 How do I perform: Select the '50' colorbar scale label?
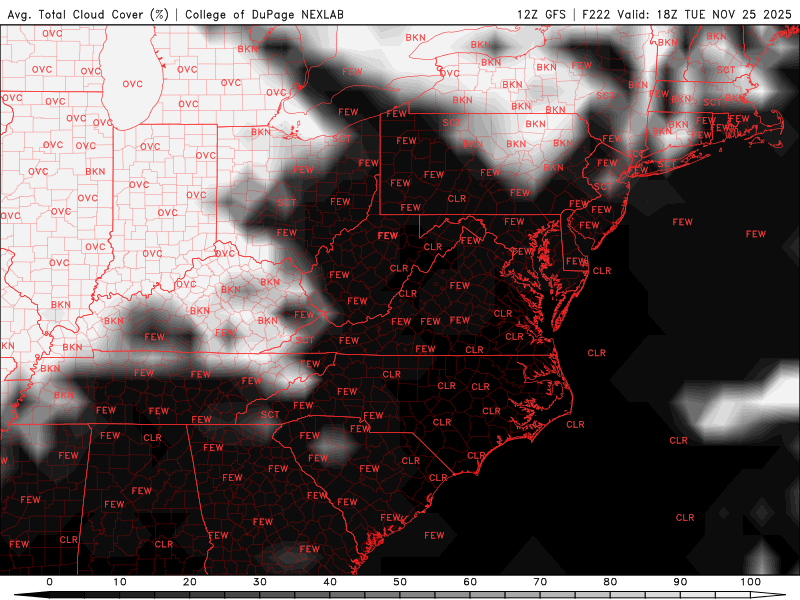tap(400, 582)
